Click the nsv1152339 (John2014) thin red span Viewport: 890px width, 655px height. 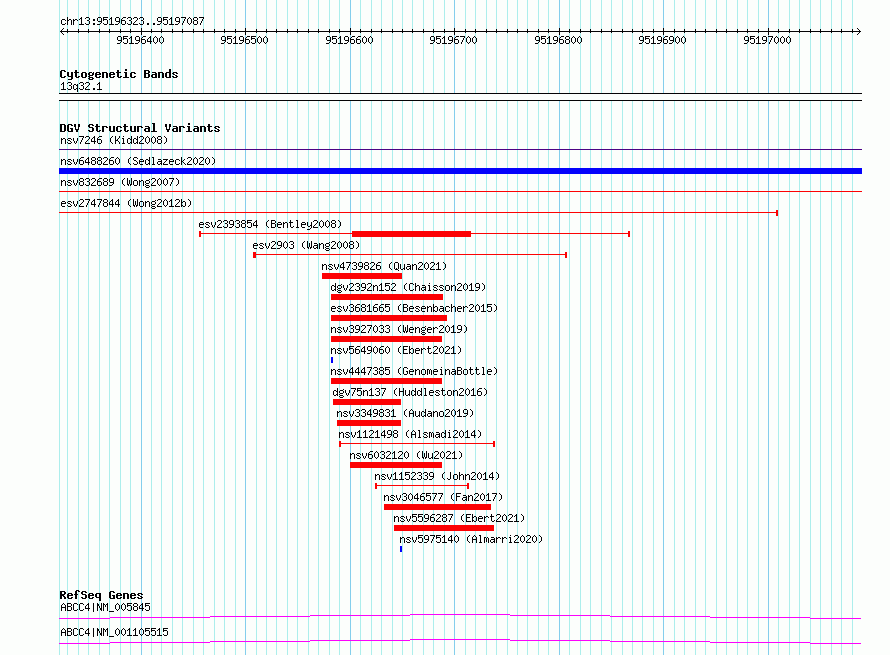(422, 486)
